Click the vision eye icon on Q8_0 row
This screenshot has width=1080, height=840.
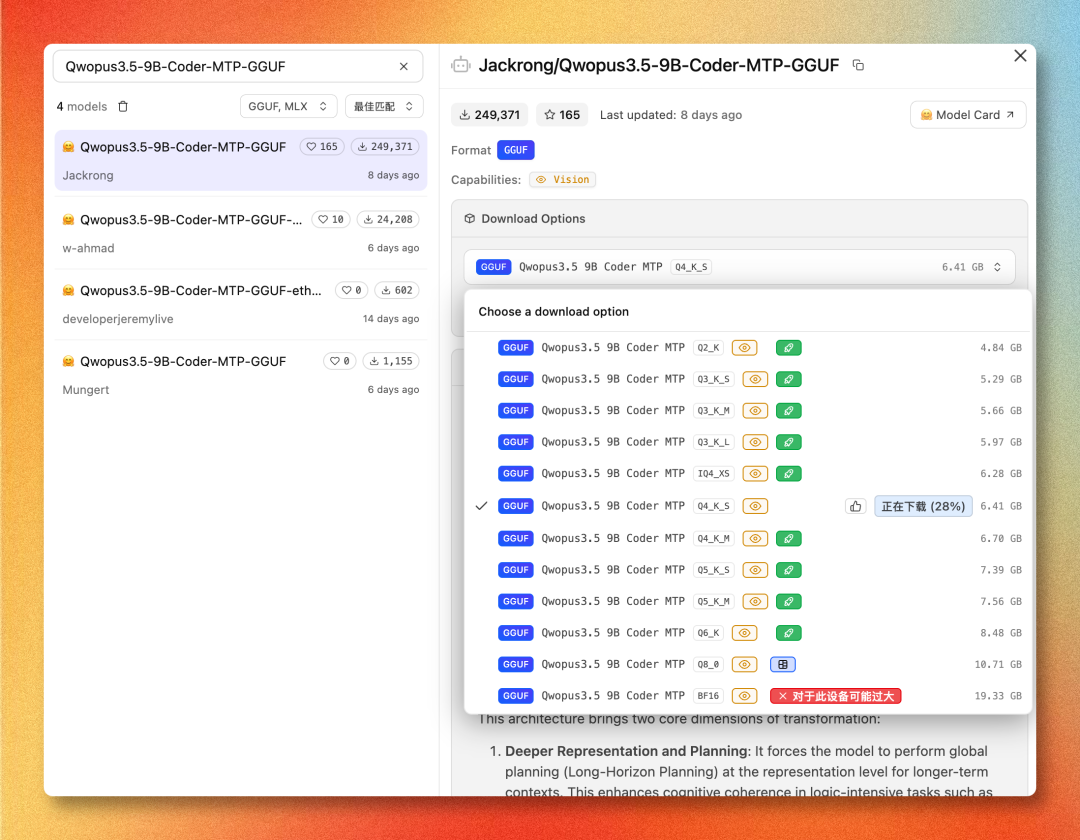click(745, 664)
